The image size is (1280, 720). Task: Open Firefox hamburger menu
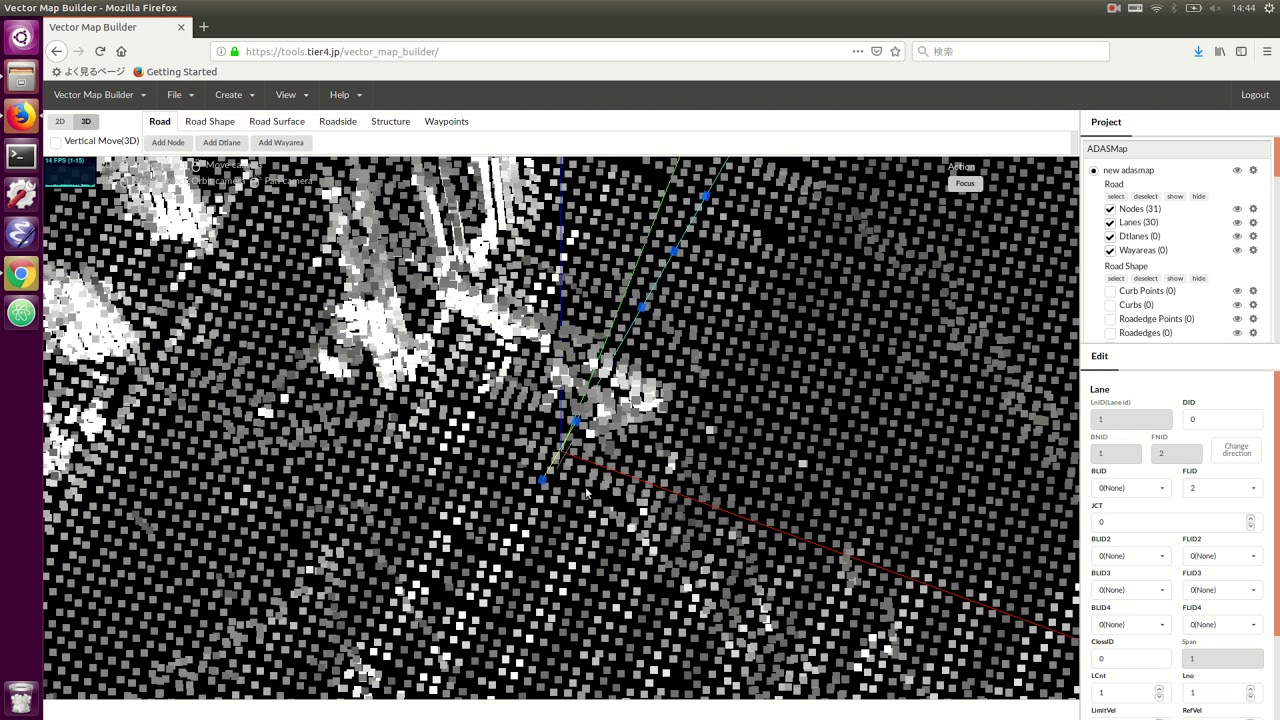click(x=1267, y=51)
